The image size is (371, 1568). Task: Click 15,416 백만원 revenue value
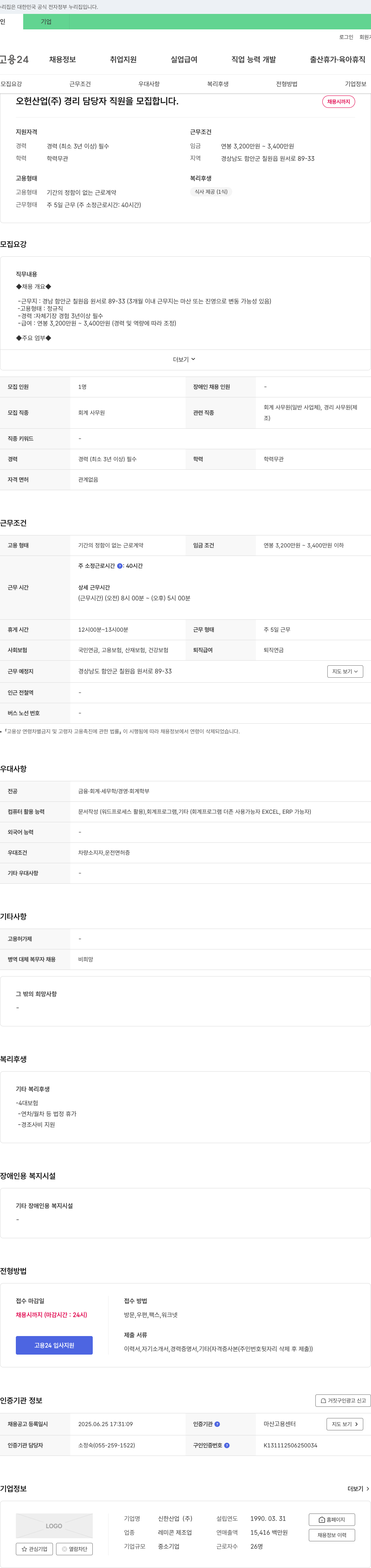[269, 1533]
